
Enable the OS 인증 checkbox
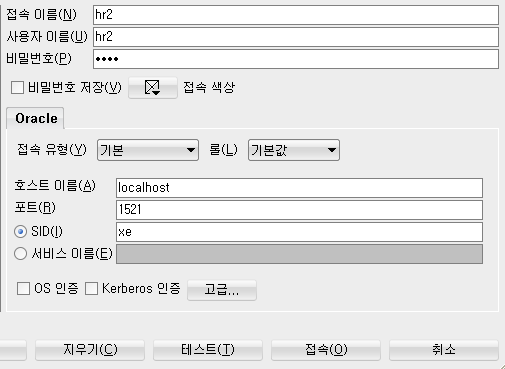pyautogui.click(x=23, y=288)
